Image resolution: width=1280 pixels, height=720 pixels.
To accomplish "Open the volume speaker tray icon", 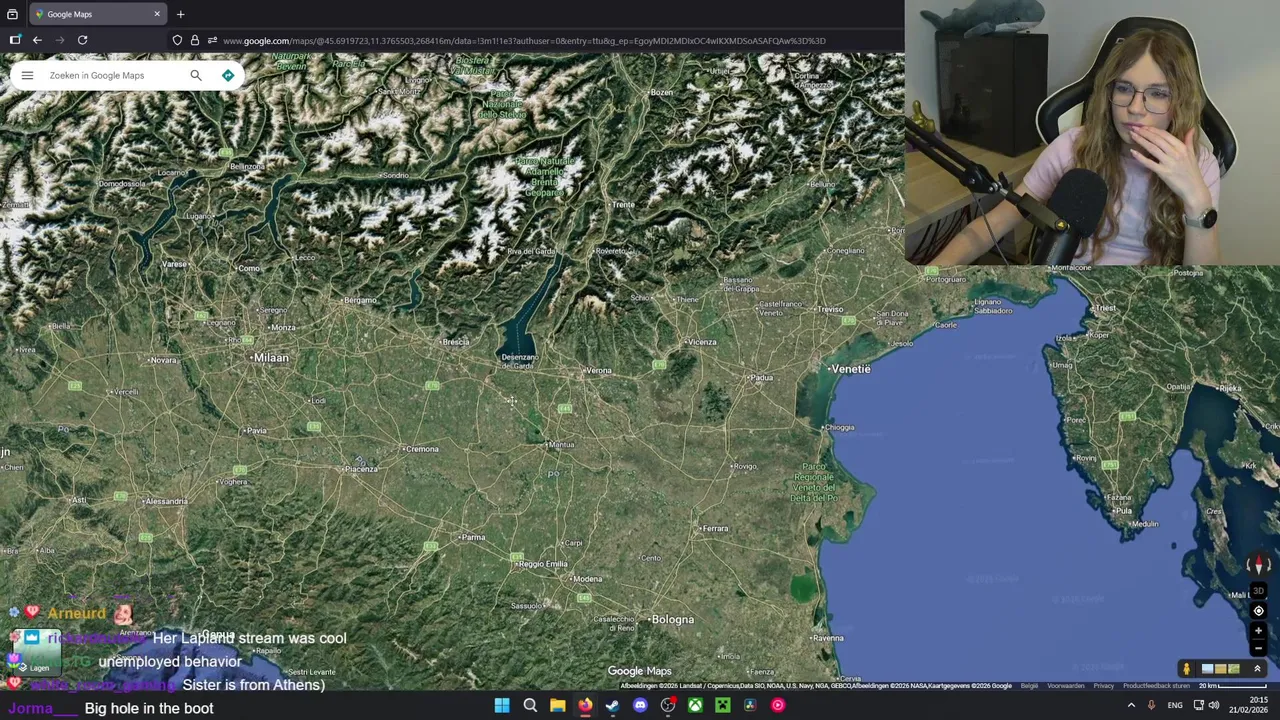I will pos(1214,705).
